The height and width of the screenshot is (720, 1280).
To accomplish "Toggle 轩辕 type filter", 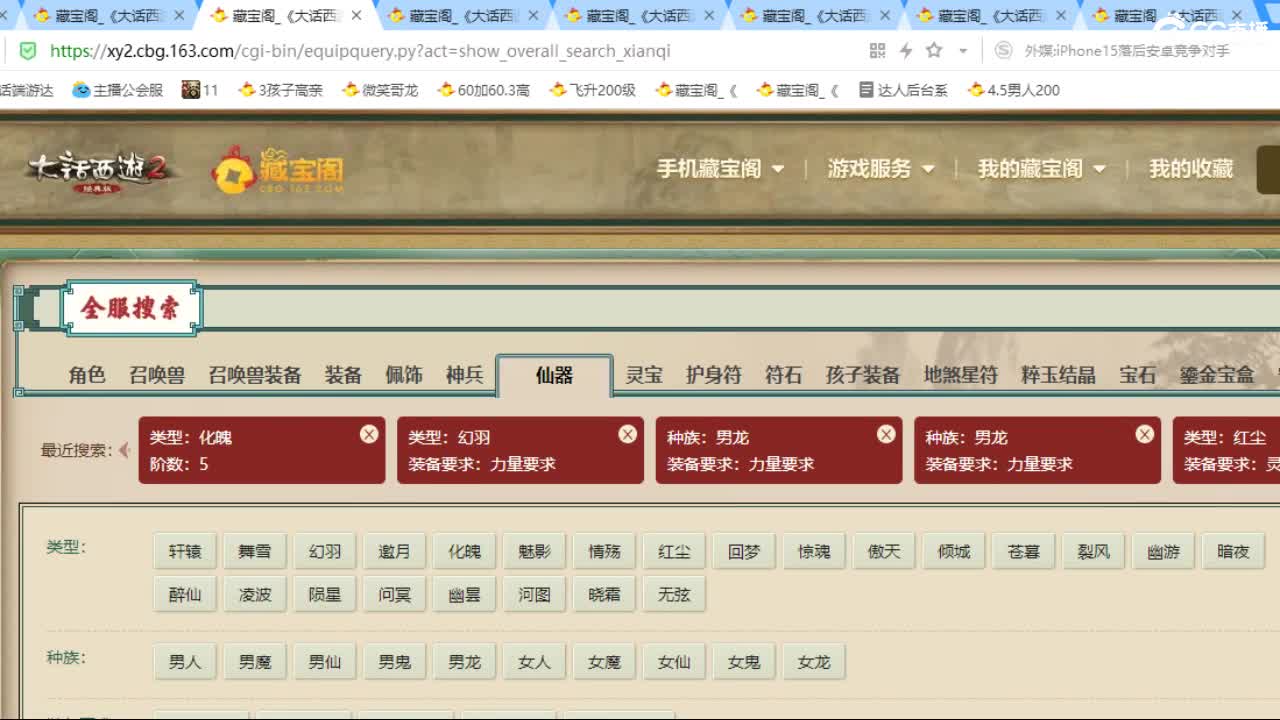I will pyautogui.click(x=185, y=551).
